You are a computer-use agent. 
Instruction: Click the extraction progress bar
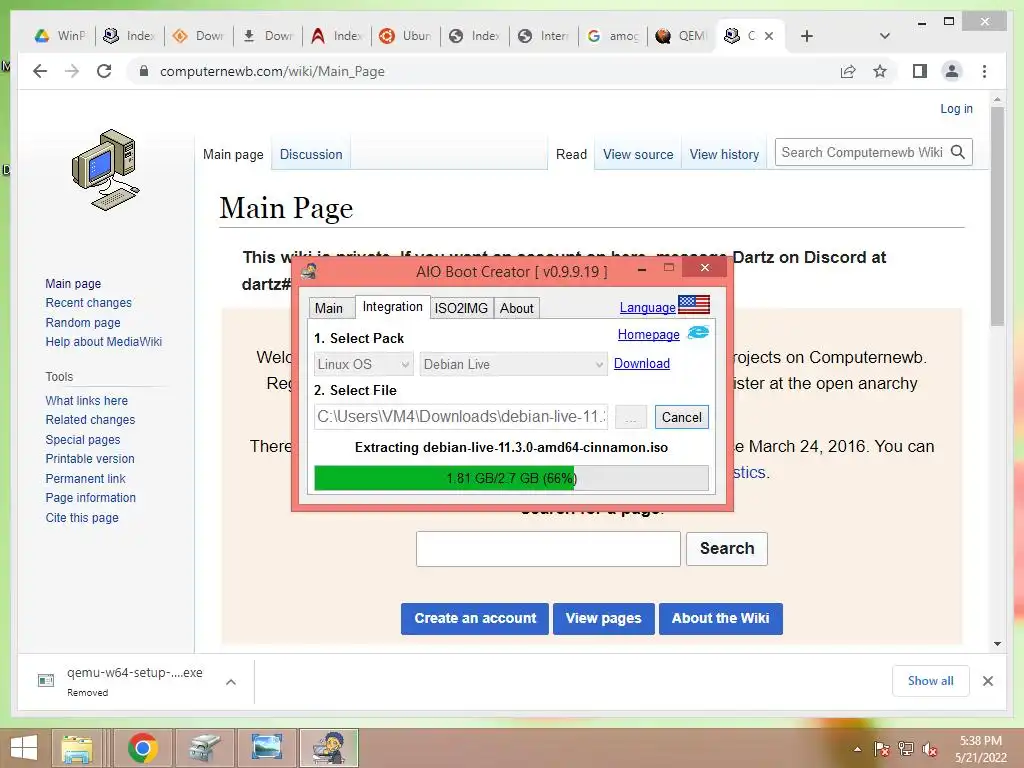pyautogui.click(x=511, y=478)
